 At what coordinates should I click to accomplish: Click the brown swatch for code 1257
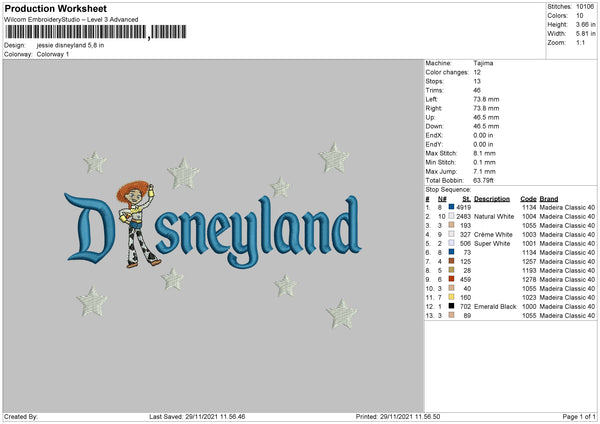(x=452, y=261)
